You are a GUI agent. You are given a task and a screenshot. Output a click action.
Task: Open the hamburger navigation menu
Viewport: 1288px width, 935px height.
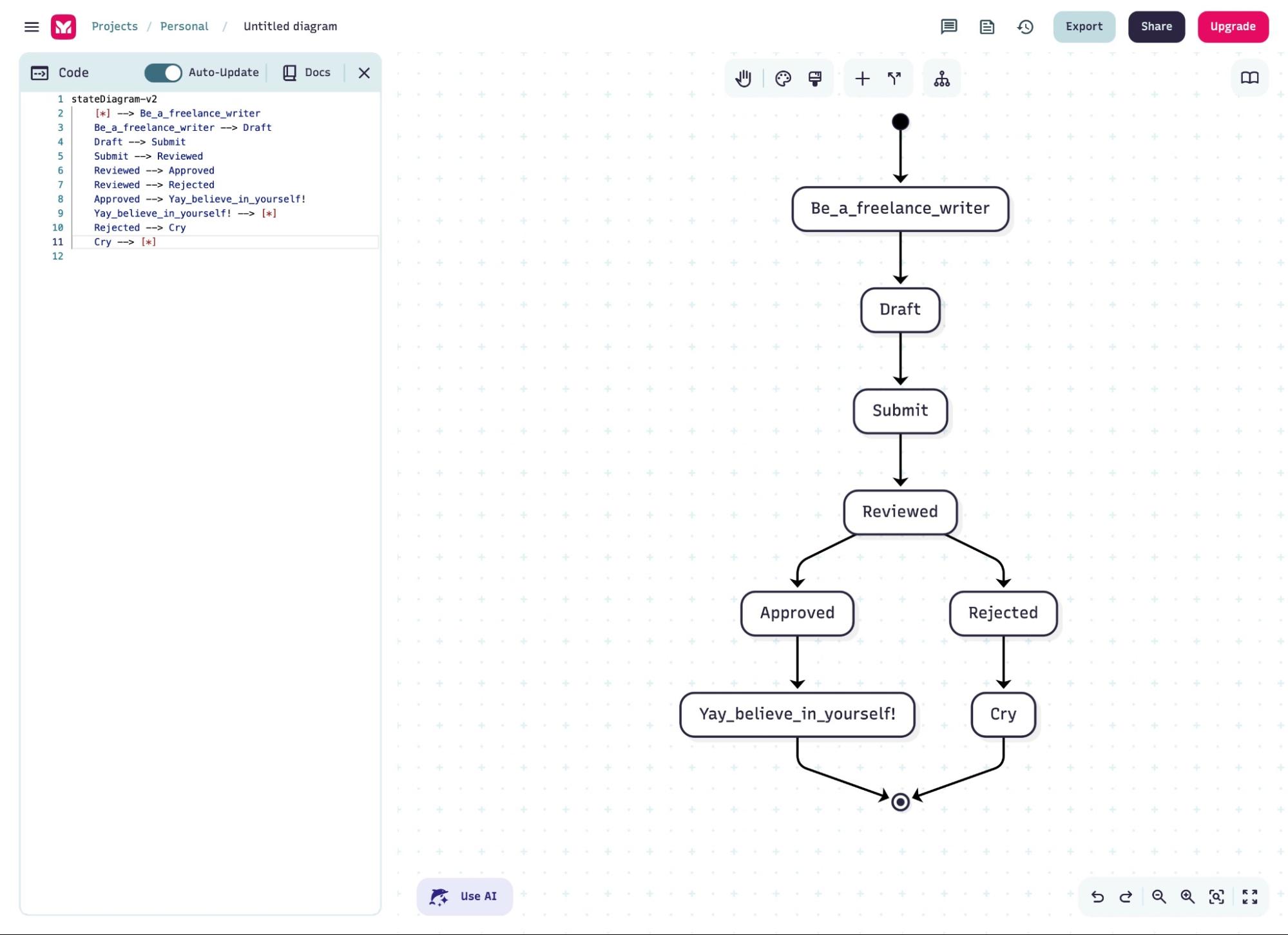coord(32,26)
